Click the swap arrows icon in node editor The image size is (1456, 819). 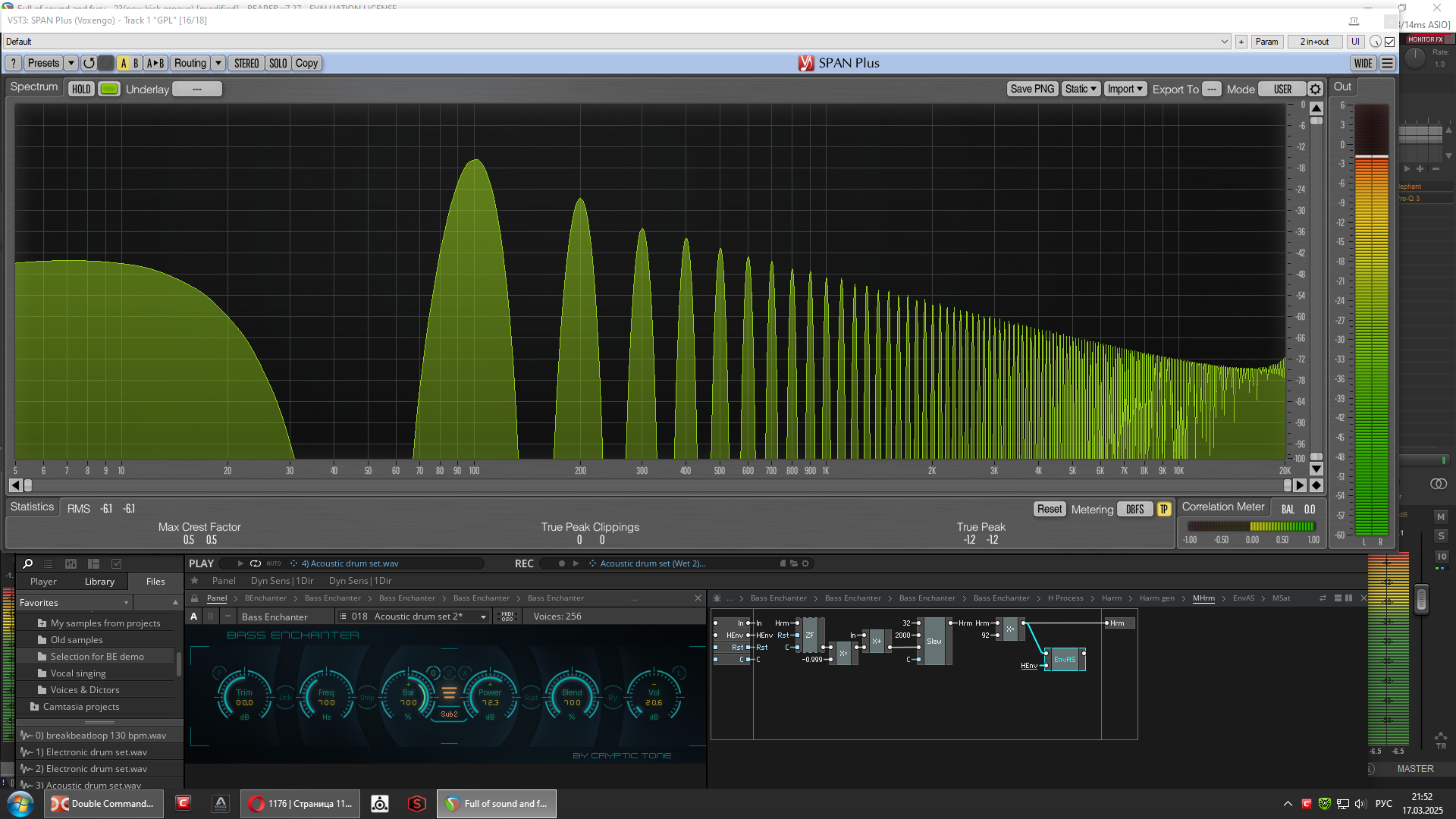pyautogui.click(x=1323, y=598)
